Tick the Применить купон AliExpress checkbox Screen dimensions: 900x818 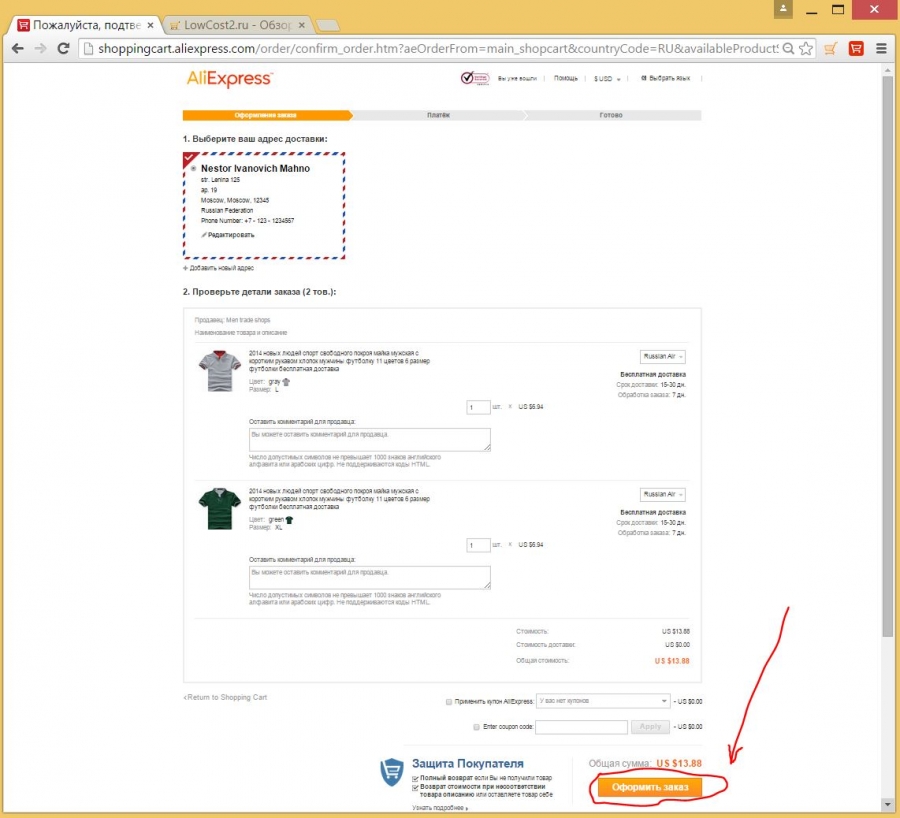(x=449, y=701)
